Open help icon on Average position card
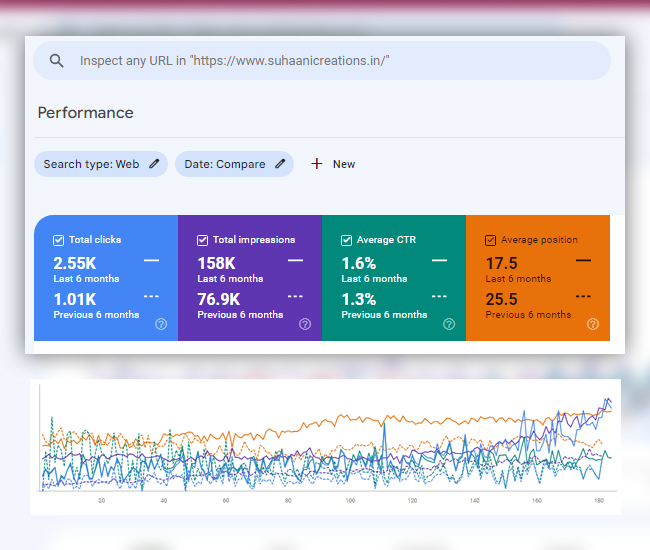Viewport: 650px width, 550px height. click(593, 324)
